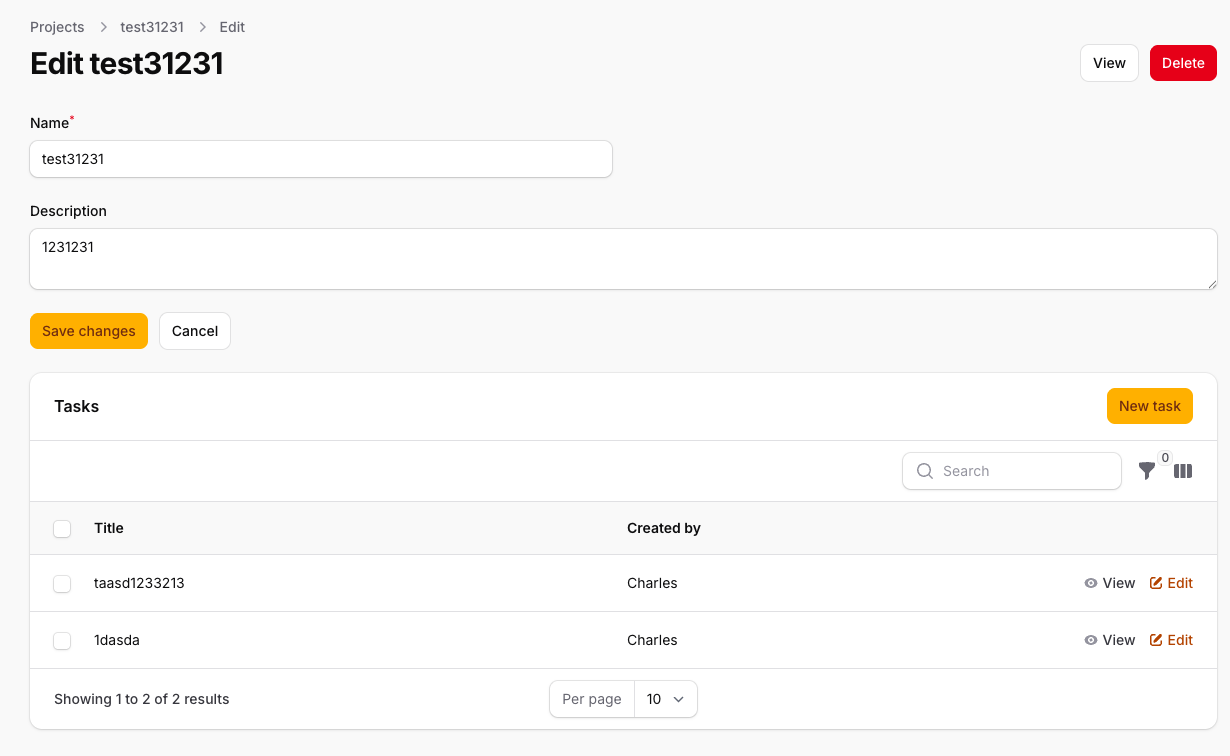Click the magnifier icon in the search box
Viewport: 1230px width, 756px height.
coord(925,471)
